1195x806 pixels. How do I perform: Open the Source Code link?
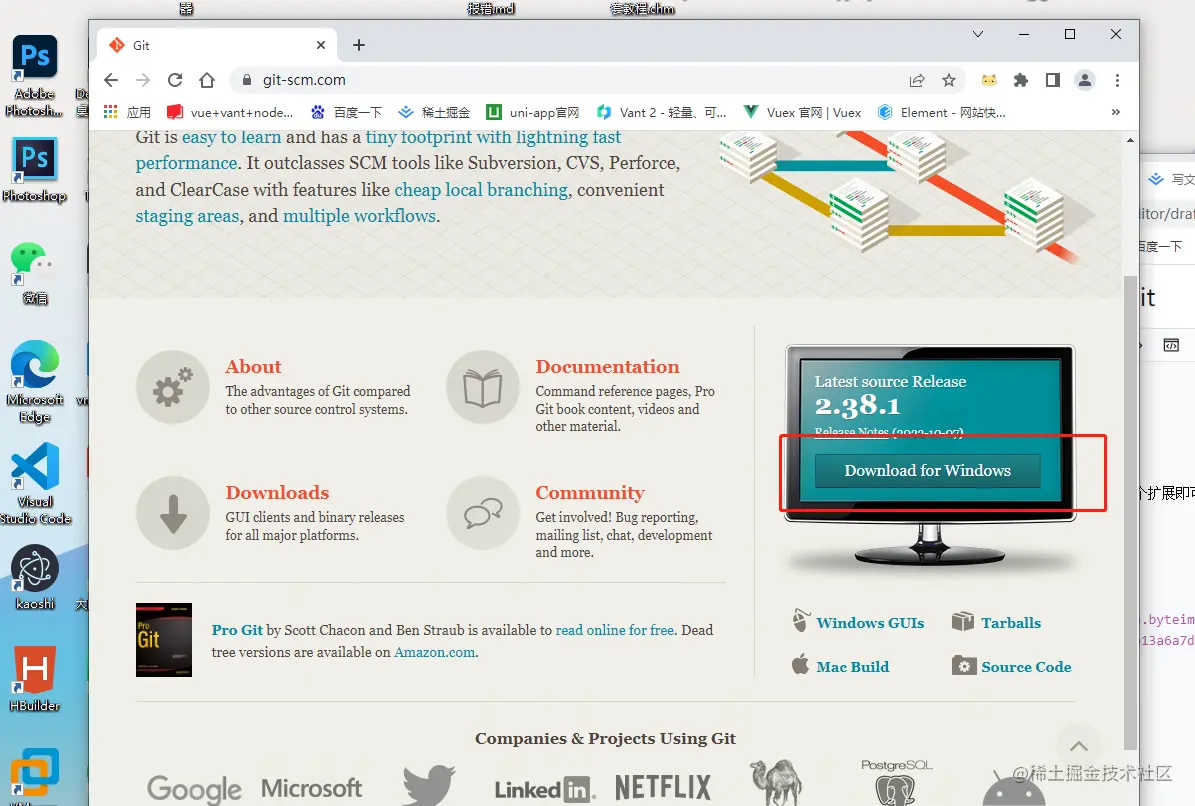(x=1026, y=667)
